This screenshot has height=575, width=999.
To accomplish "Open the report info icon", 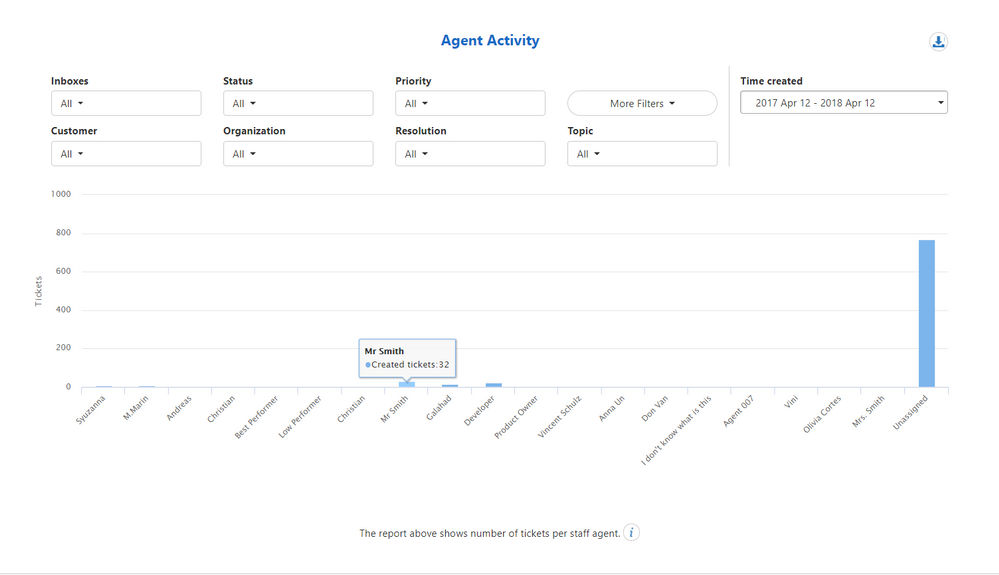I will pyautogui.click(x=631, y=533).
